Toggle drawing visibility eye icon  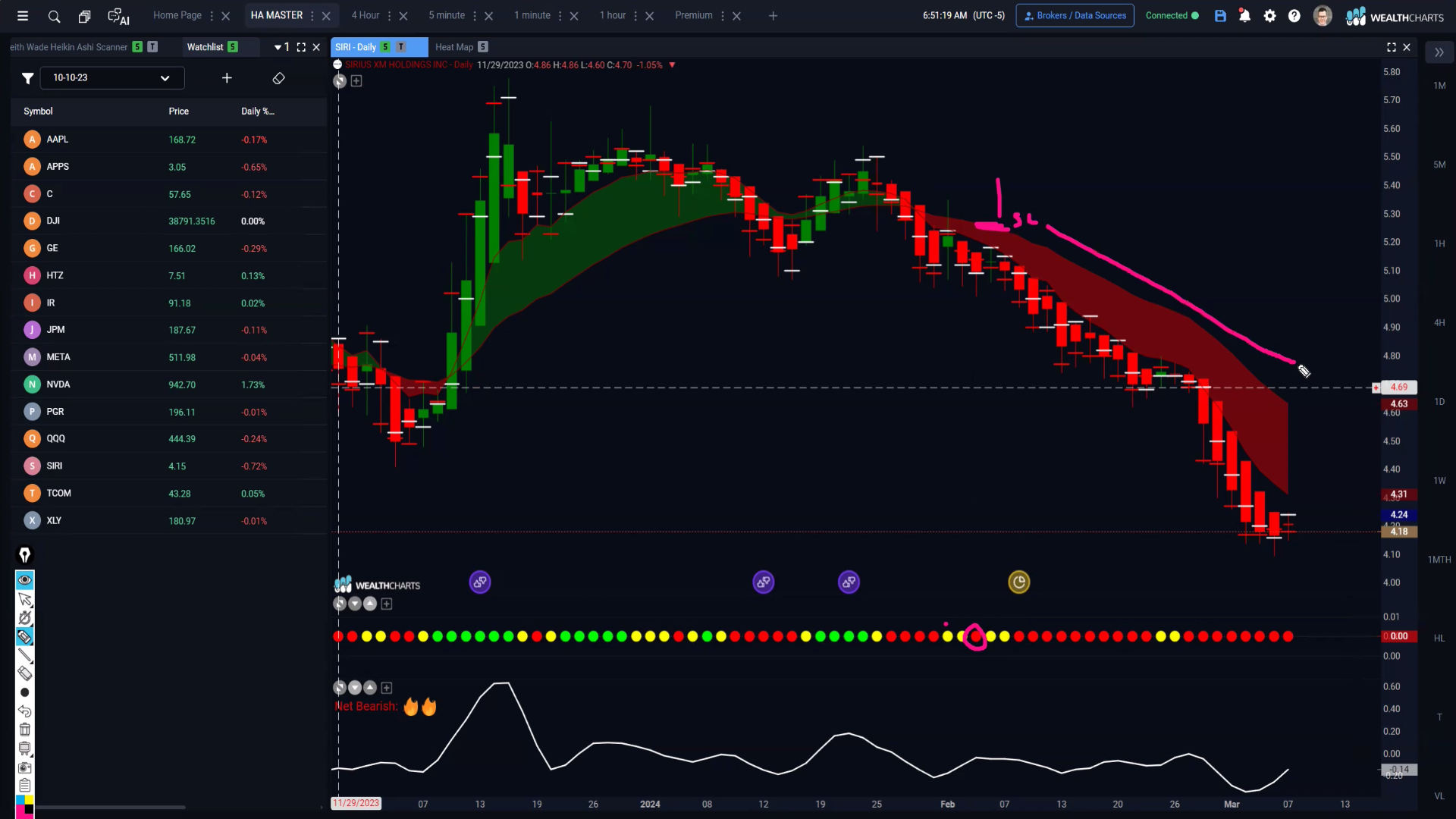coord(24,580)
